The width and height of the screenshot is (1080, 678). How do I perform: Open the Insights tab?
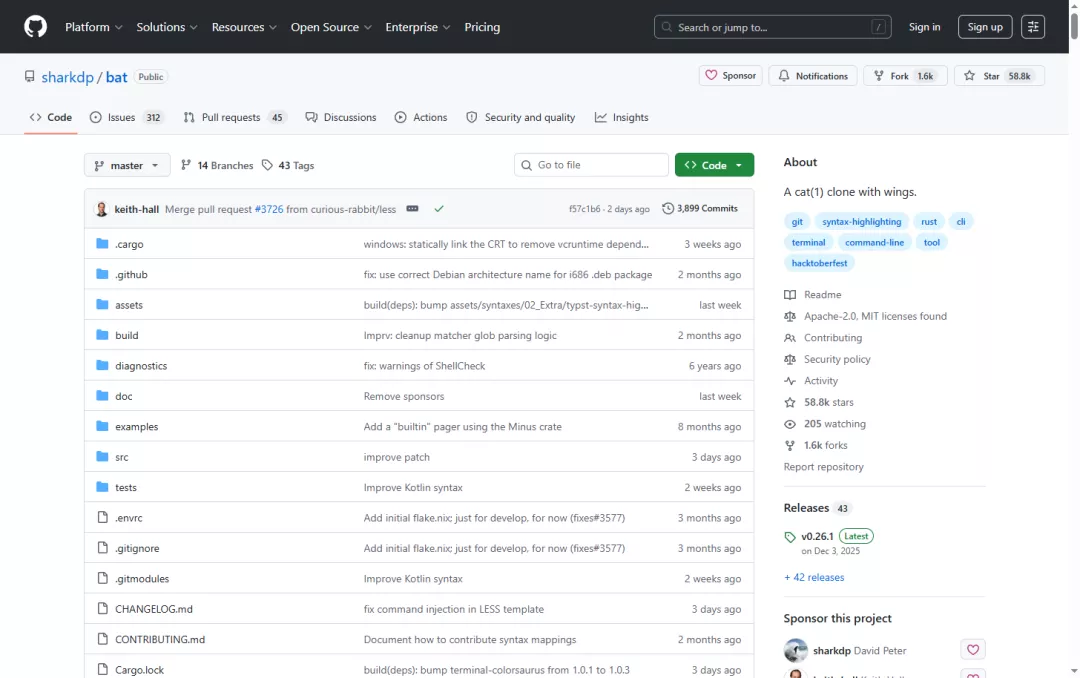pyautogui.click(x=621, y=117)
